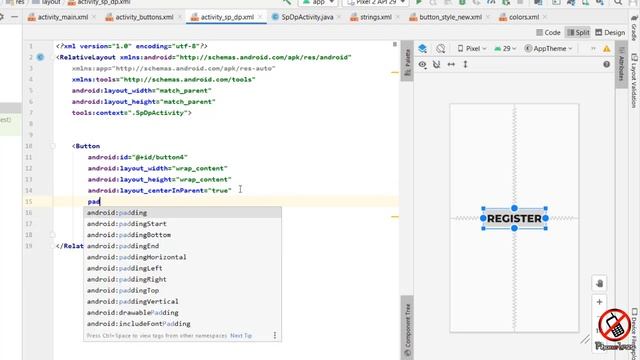Open autocomplete popup three-dot options
Viewport: 640px width, 360px height.
pyautogui.click(x=275, y=335)
